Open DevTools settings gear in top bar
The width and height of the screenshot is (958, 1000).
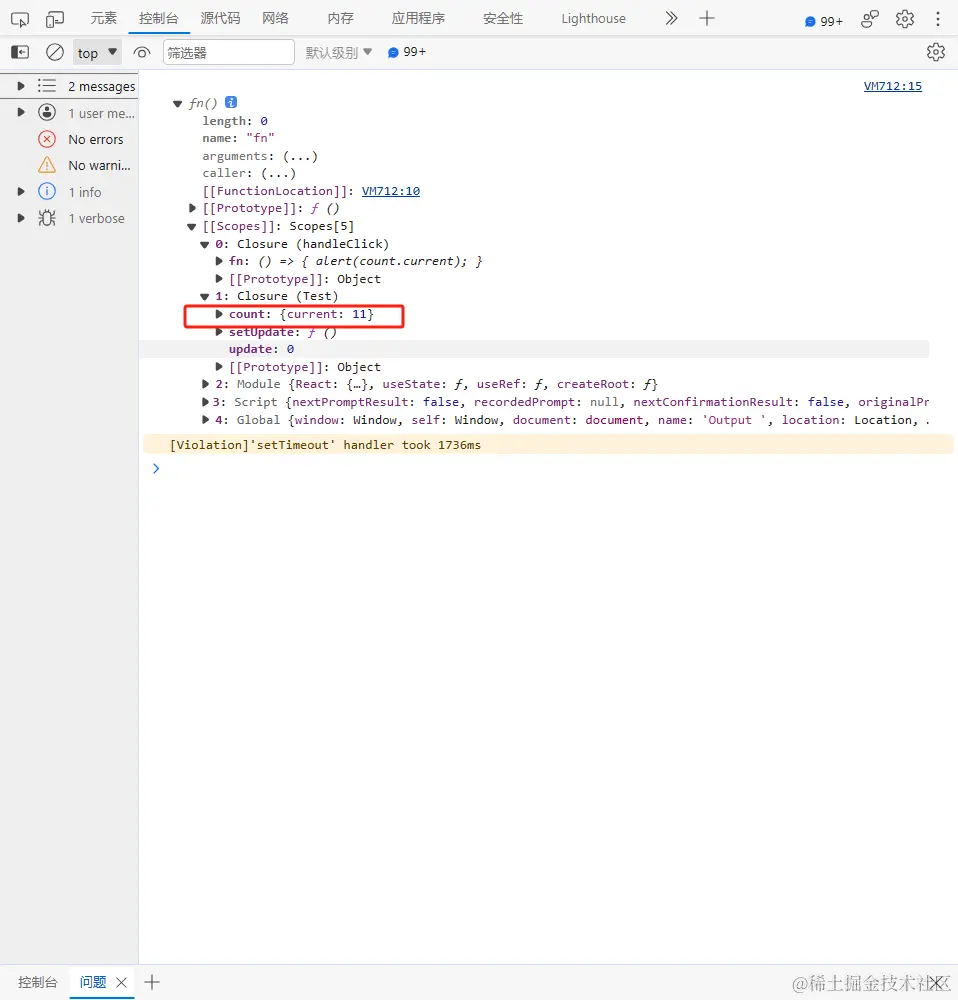pyautogui.click(x=904, y=19)
